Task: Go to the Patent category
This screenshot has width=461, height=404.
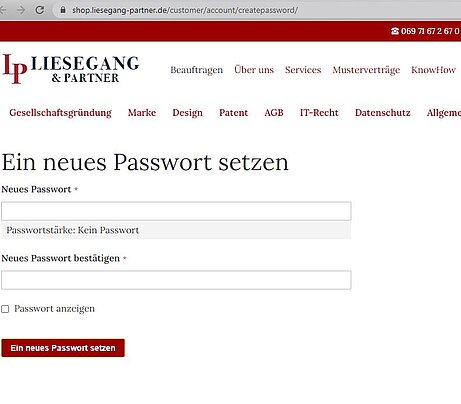Action: pyautogui.click(x=234, y=113)
